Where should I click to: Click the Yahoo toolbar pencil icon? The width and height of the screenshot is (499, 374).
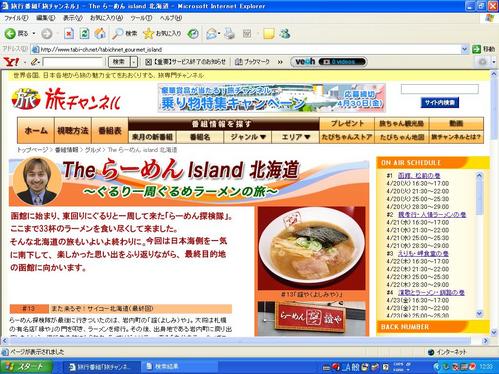pos(34,62)
